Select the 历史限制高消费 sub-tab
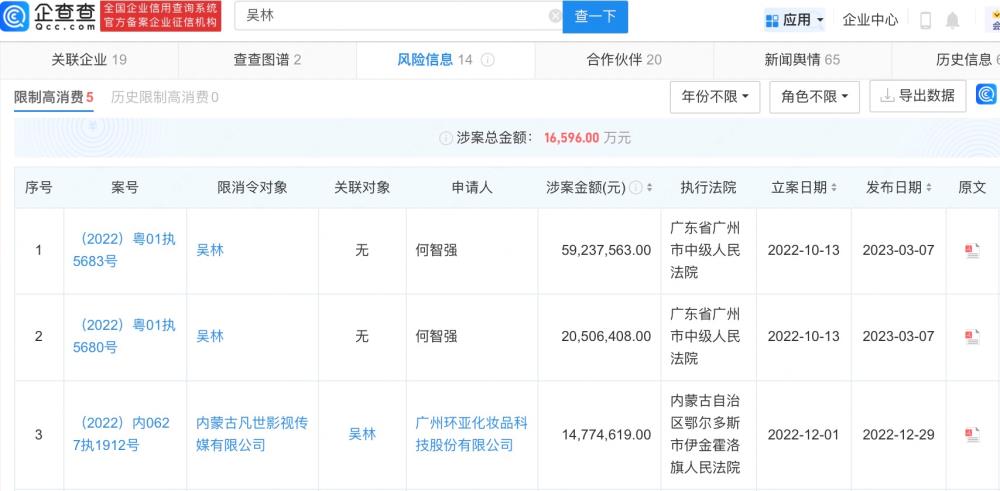The width and height of the screenshot is (1000, 491). pyautogui.click(x=165, y=97)
